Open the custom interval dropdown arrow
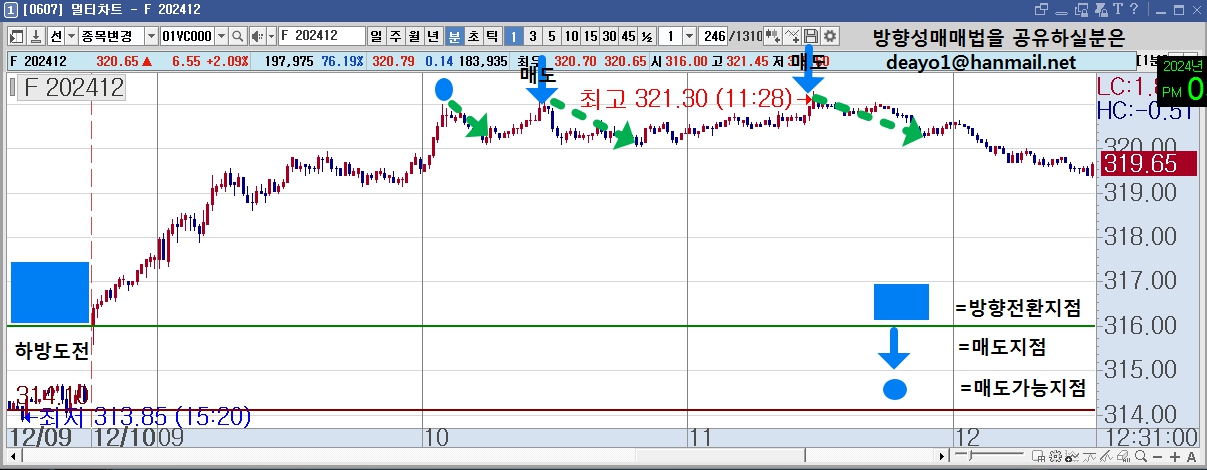Screen dimensions: 1207x470 690,36
